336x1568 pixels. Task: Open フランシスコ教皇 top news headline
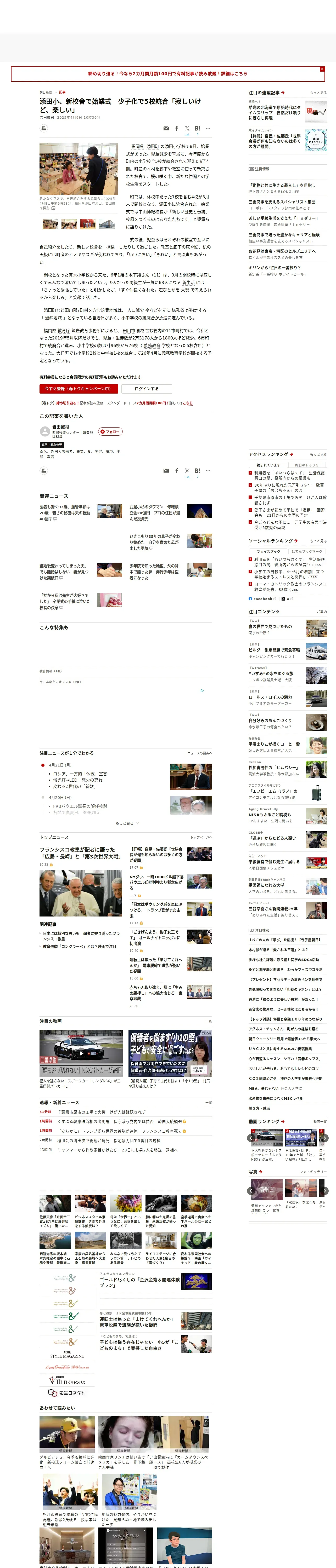pyautogui.click(x=81, y=853)
